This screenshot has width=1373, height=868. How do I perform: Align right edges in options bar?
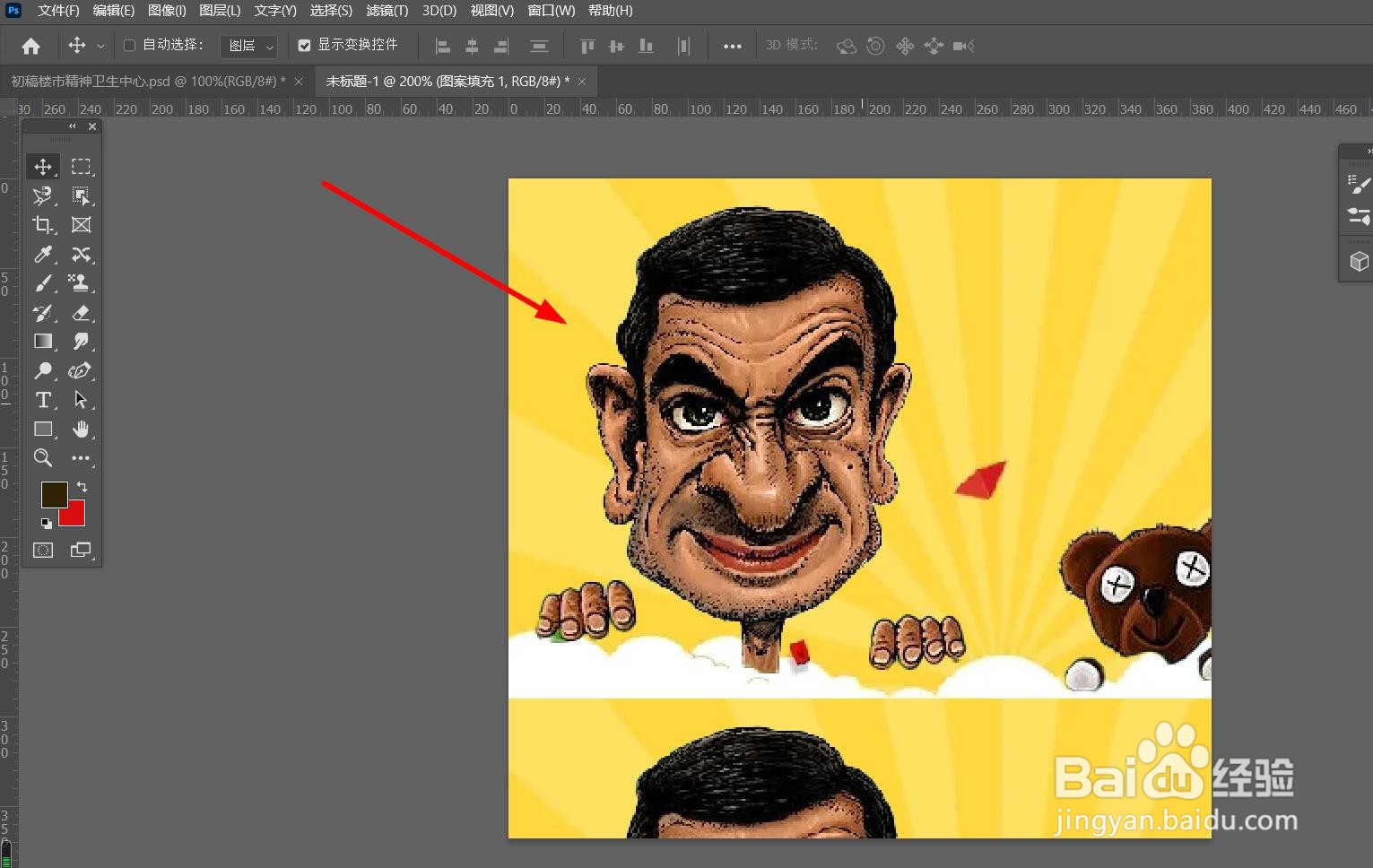coord(500,46)
